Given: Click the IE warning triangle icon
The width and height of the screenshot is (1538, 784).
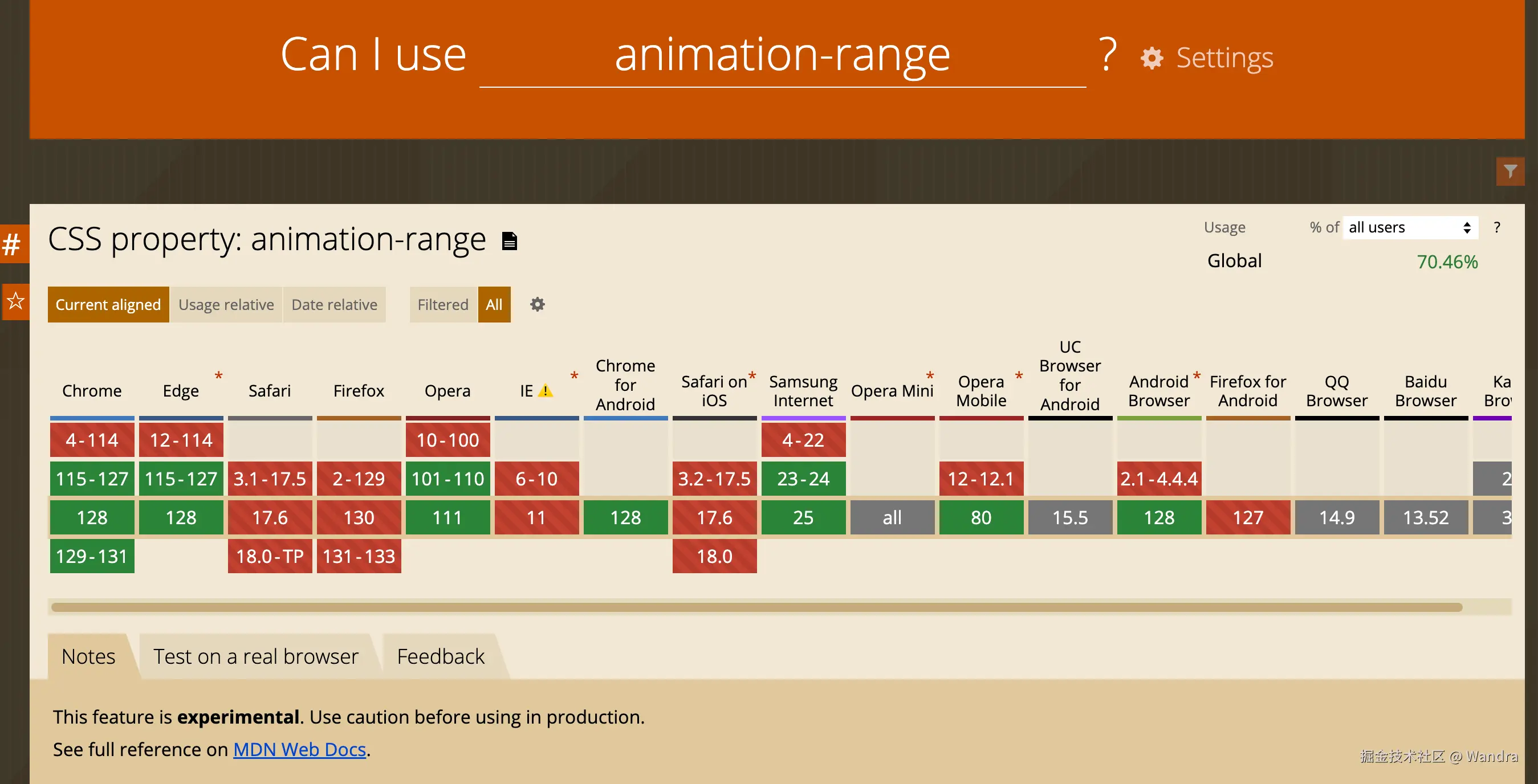Looking at the screenshot, I should point(545,391).
